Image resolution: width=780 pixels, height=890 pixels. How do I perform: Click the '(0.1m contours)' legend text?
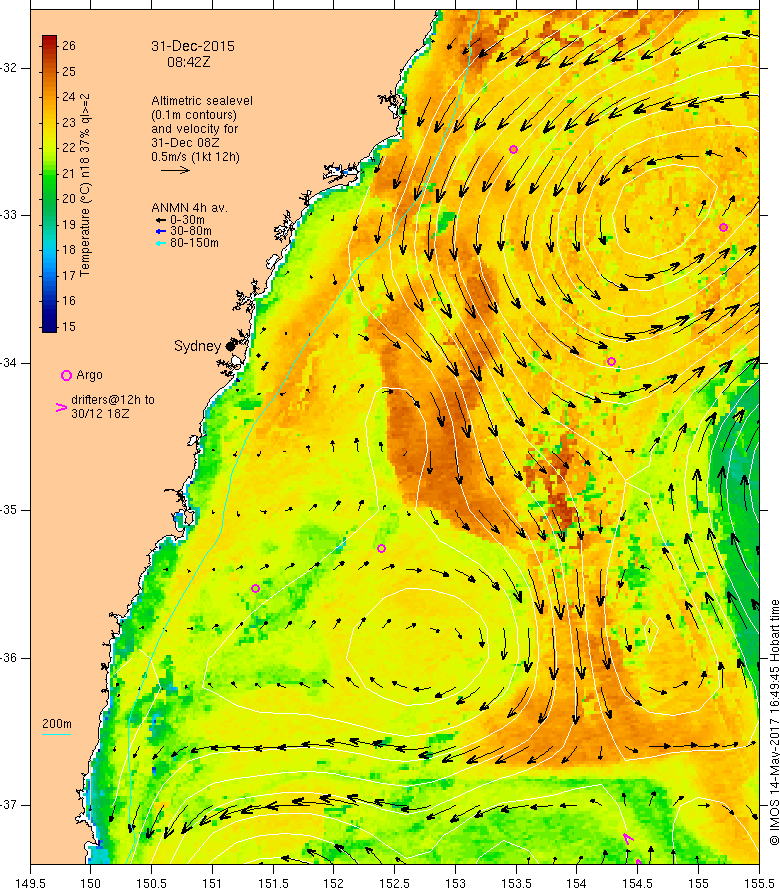194,115
